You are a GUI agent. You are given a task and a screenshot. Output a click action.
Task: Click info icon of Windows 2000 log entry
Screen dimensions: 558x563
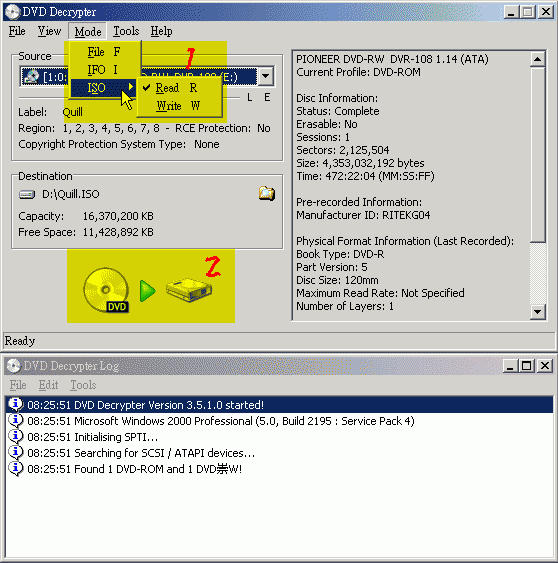pos(15,420)
